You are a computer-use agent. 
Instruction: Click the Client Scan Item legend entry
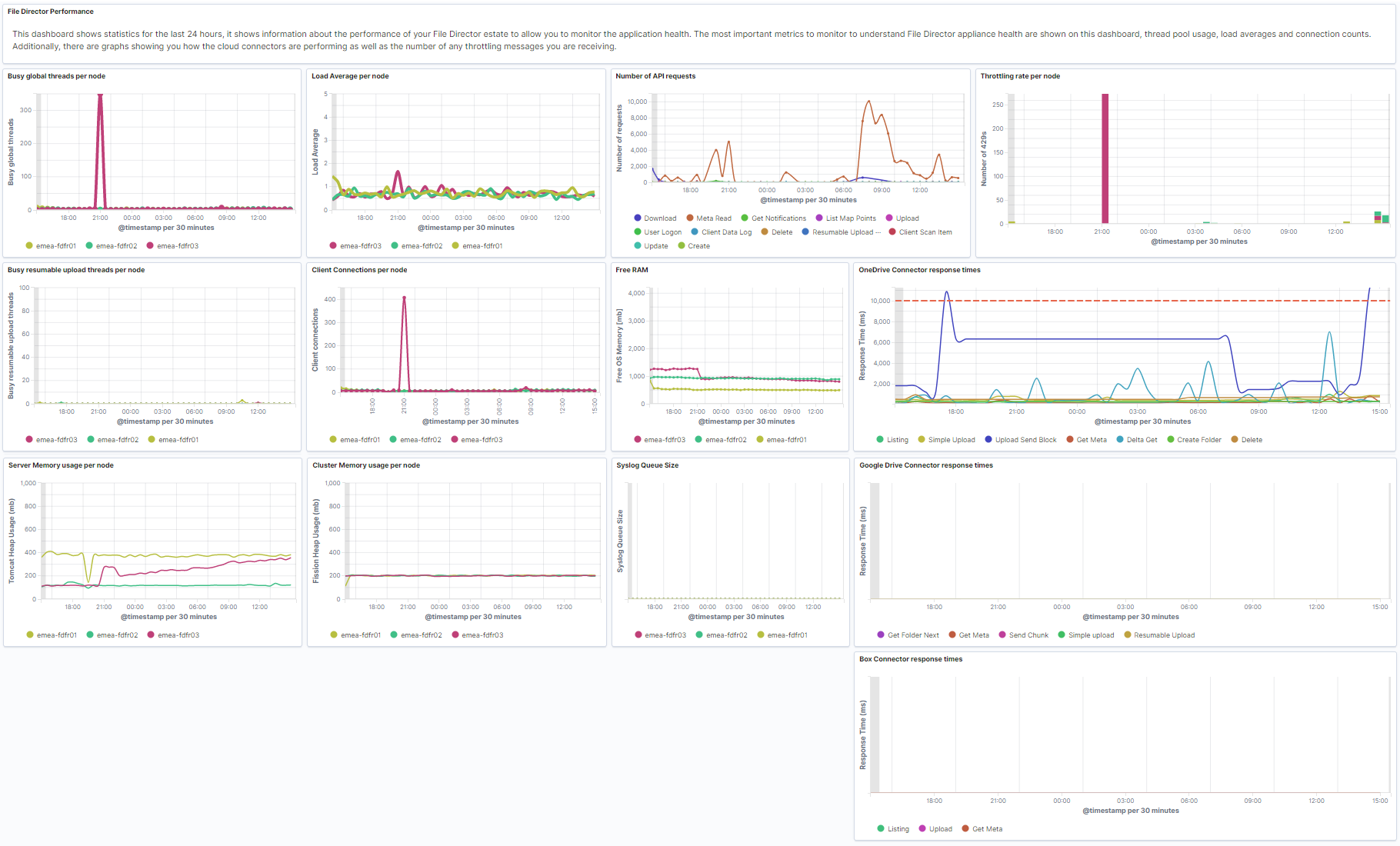click(x=920, y=232)
